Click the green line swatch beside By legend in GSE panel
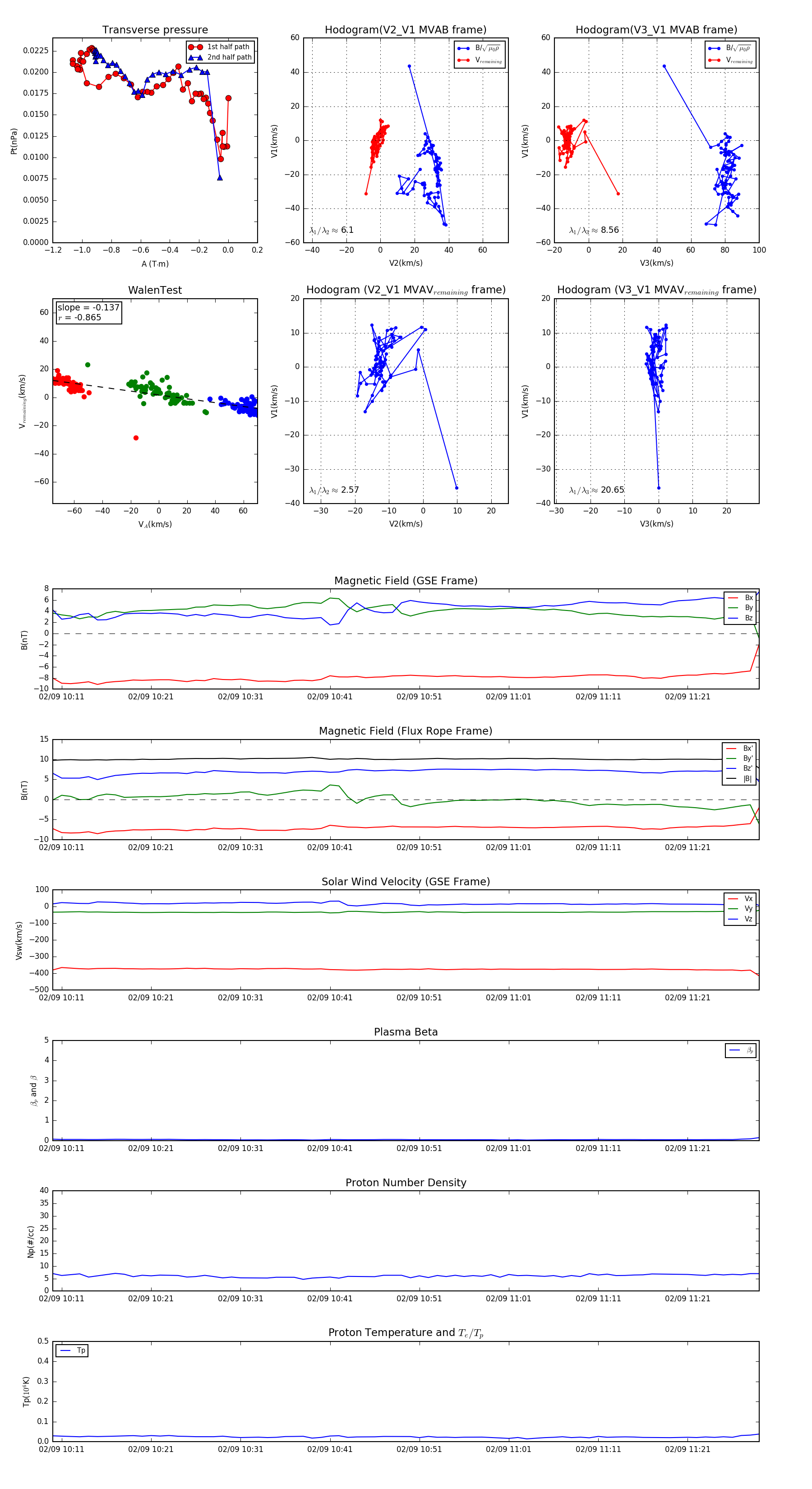812x1489 pixels. [734, 608]
